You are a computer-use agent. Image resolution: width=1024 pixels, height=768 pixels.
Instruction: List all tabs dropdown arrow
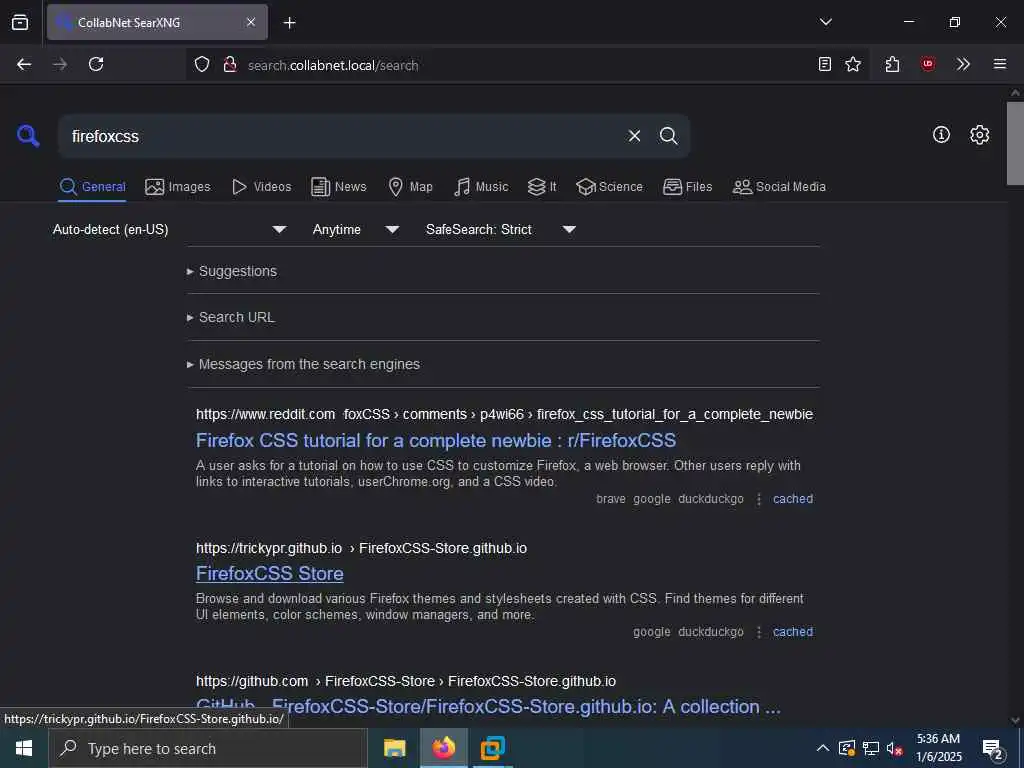click(x=825, y=22)
